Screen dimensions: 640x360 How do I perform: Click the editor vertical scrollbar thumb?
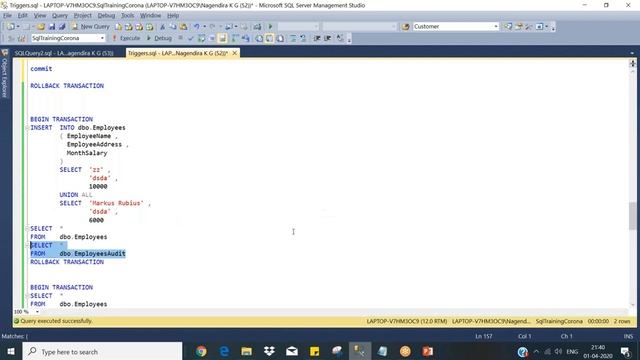tap(632, 216)
